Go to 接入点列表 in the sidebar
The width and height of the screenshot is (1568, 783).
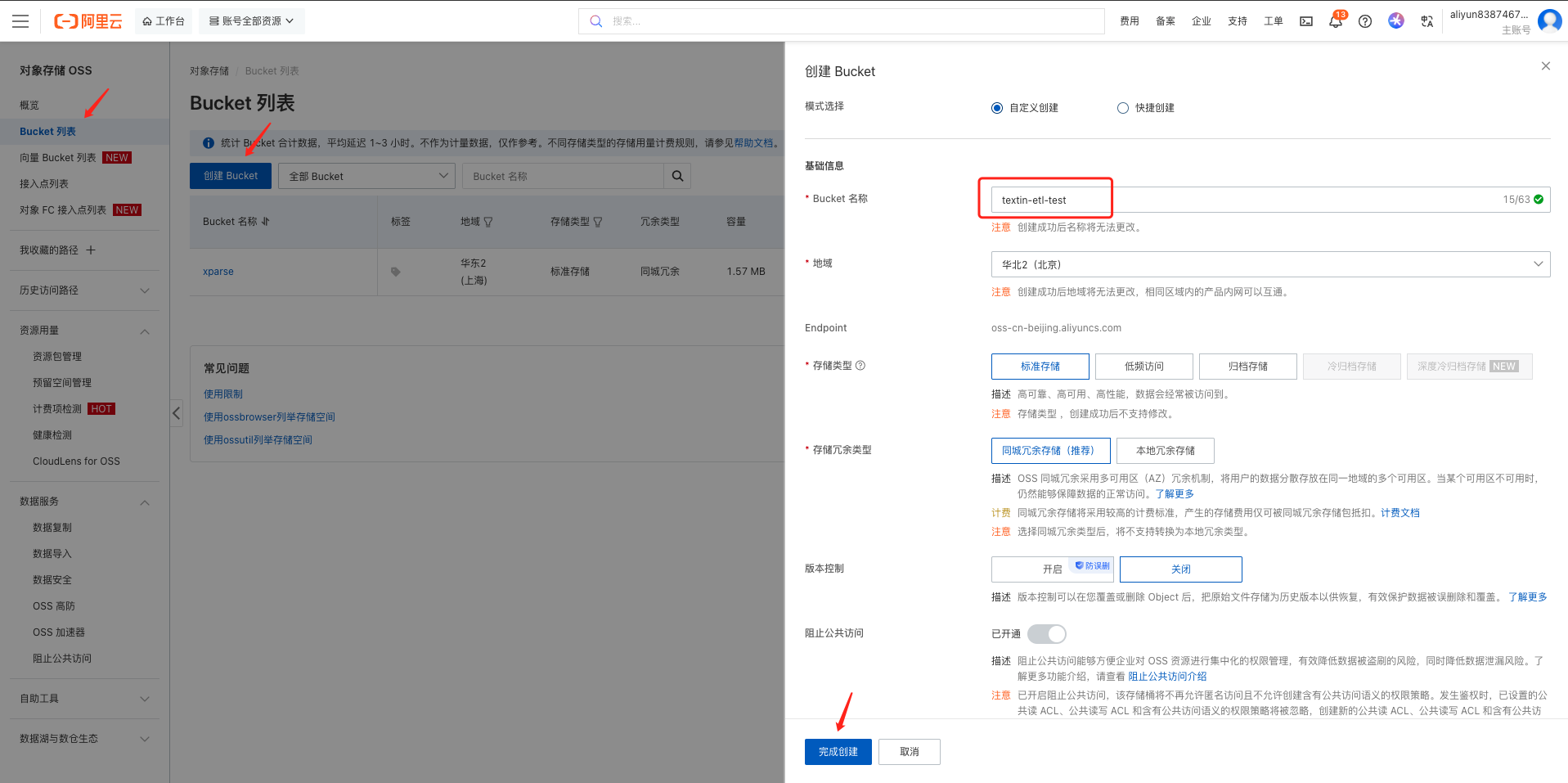(x=44, y=184)
